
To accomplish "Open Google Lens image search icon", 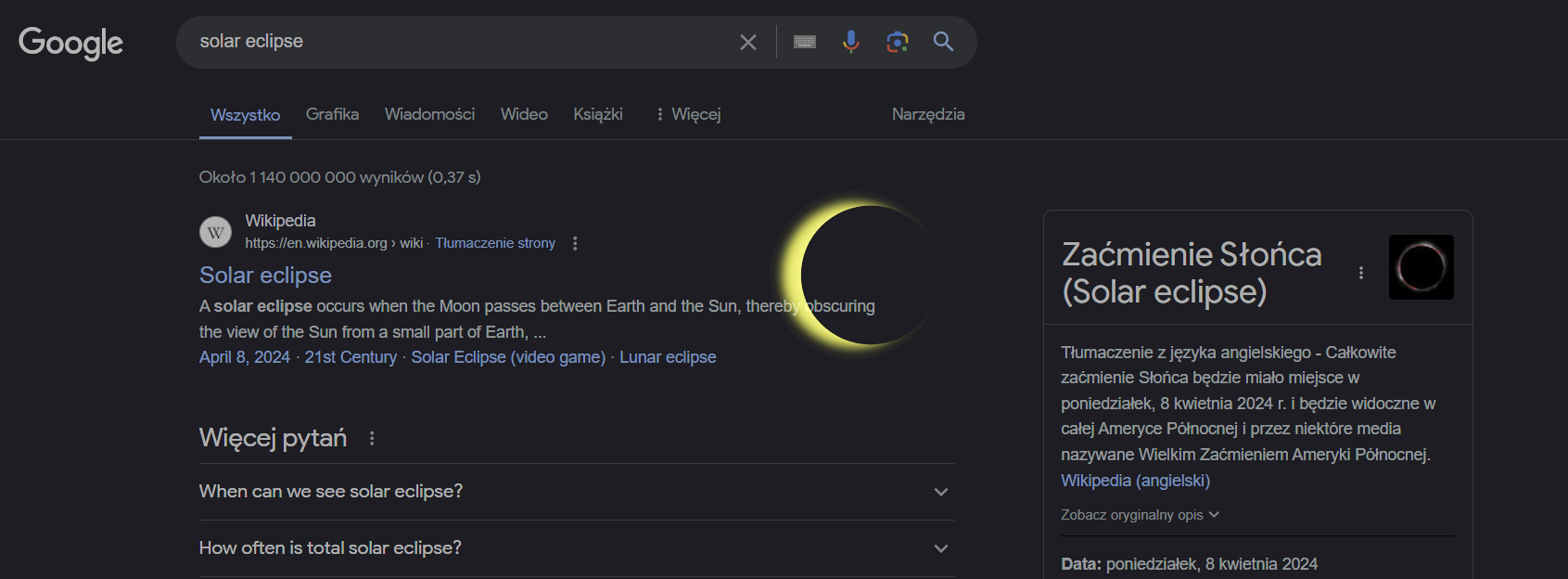I will [897, 42].
